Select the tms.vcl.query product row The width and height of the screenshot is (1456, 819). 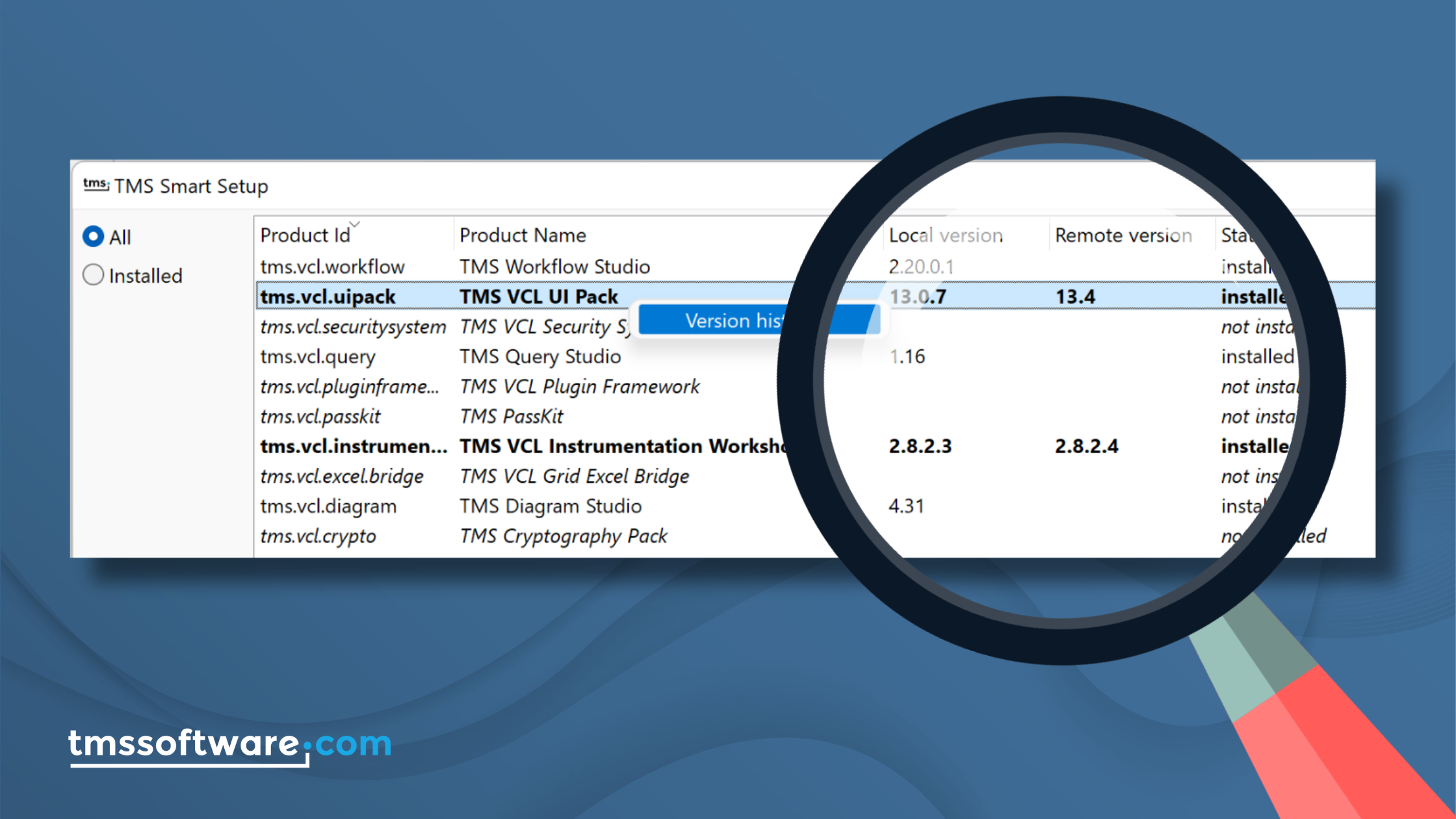coord(318,356)
